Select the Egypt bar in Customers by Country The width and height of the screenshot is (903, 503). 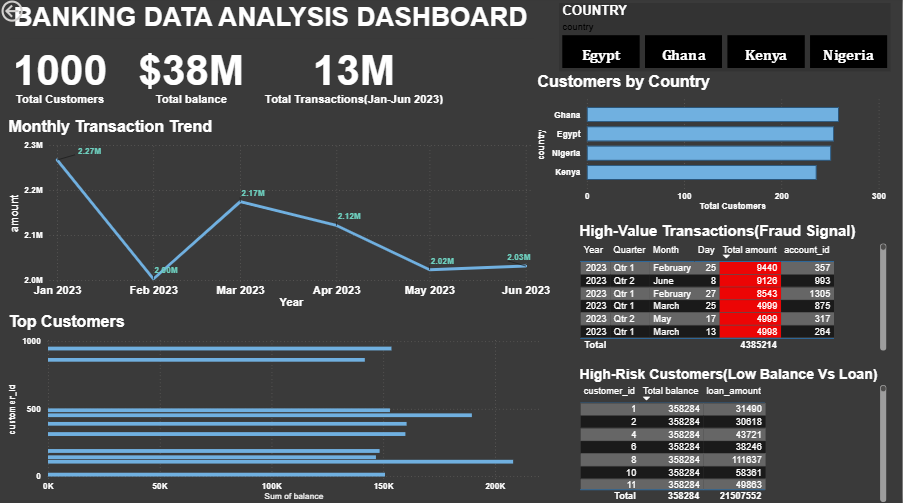(710, 134)
